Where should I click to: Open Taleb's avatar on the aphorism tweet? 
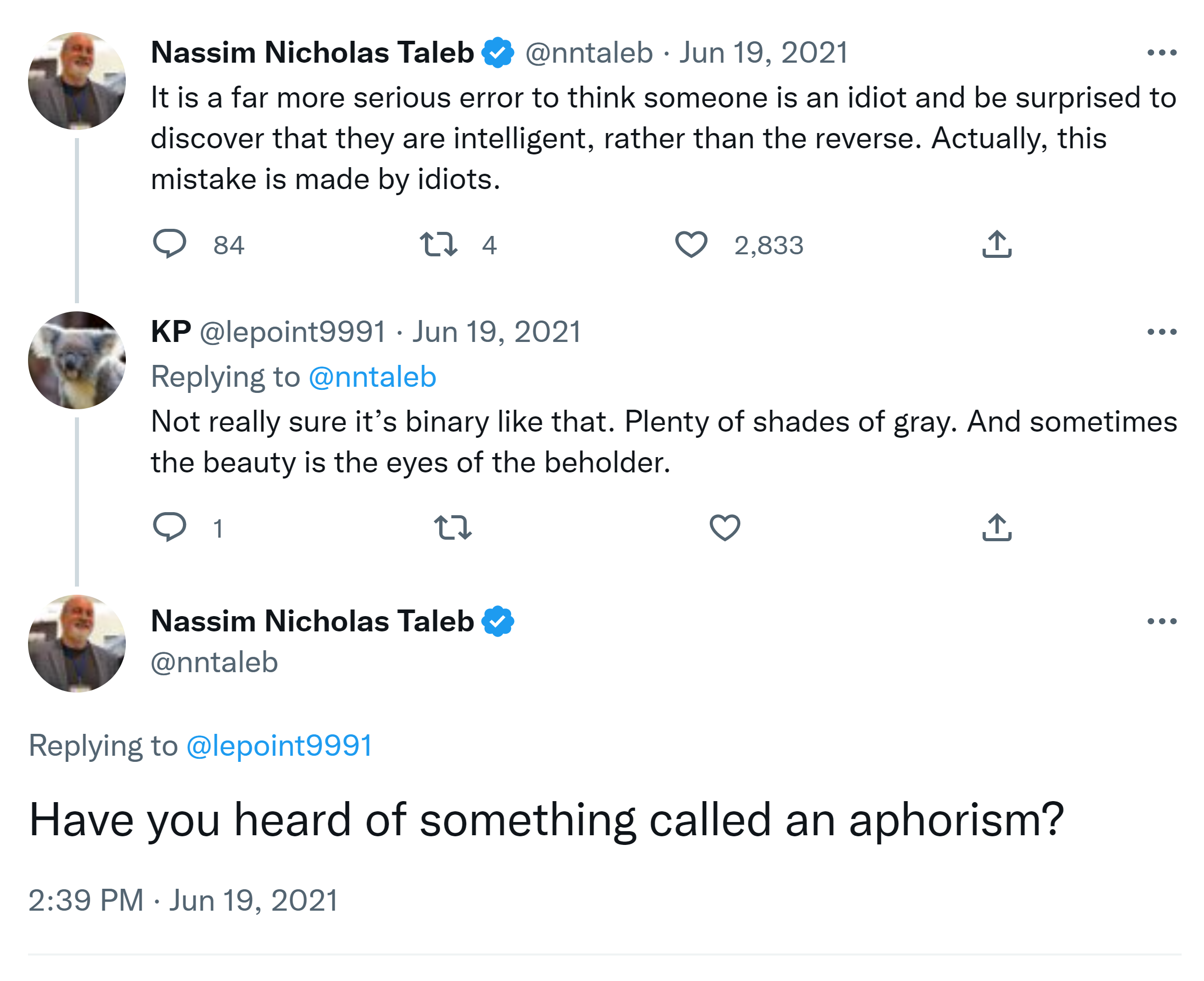tap(77, 643)
